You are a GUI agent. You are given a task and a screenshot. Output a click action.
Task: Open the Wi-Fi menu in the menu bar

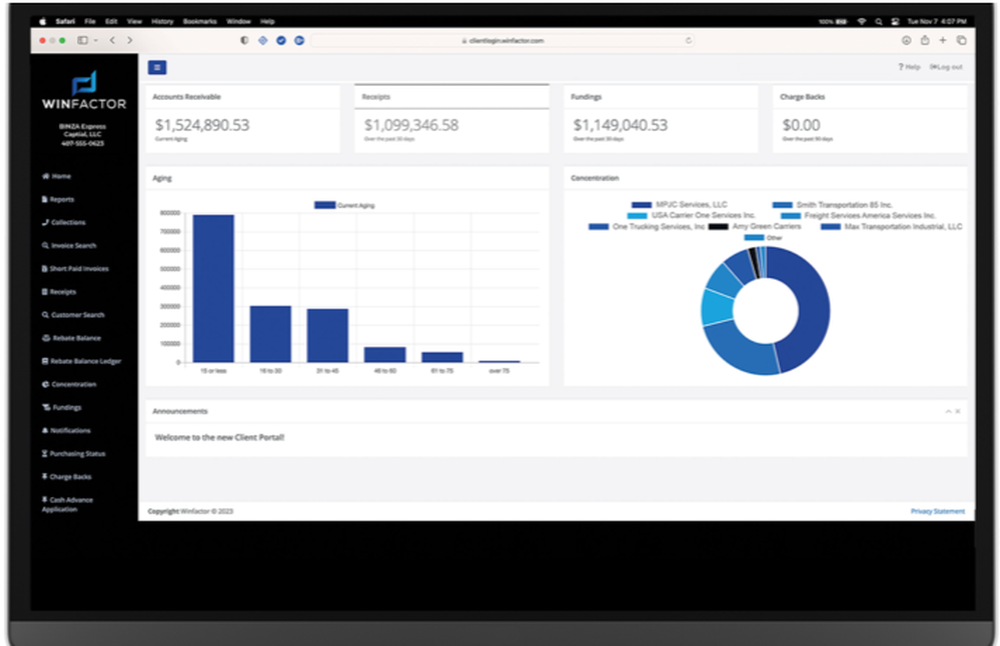(861, 20)
